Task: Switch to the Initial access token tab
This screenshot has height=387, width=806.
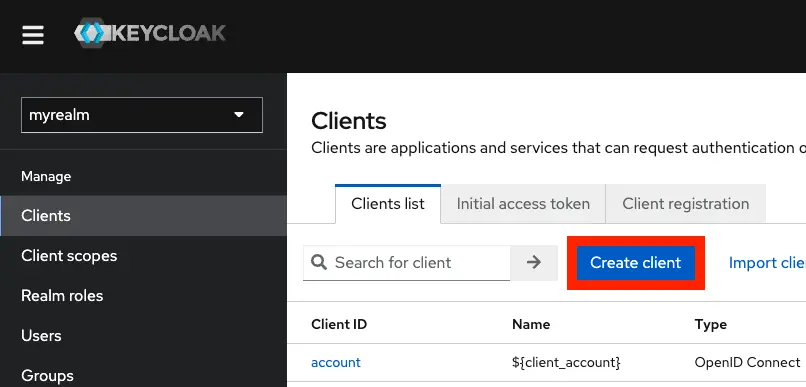Action: click(x=523, y=204)
